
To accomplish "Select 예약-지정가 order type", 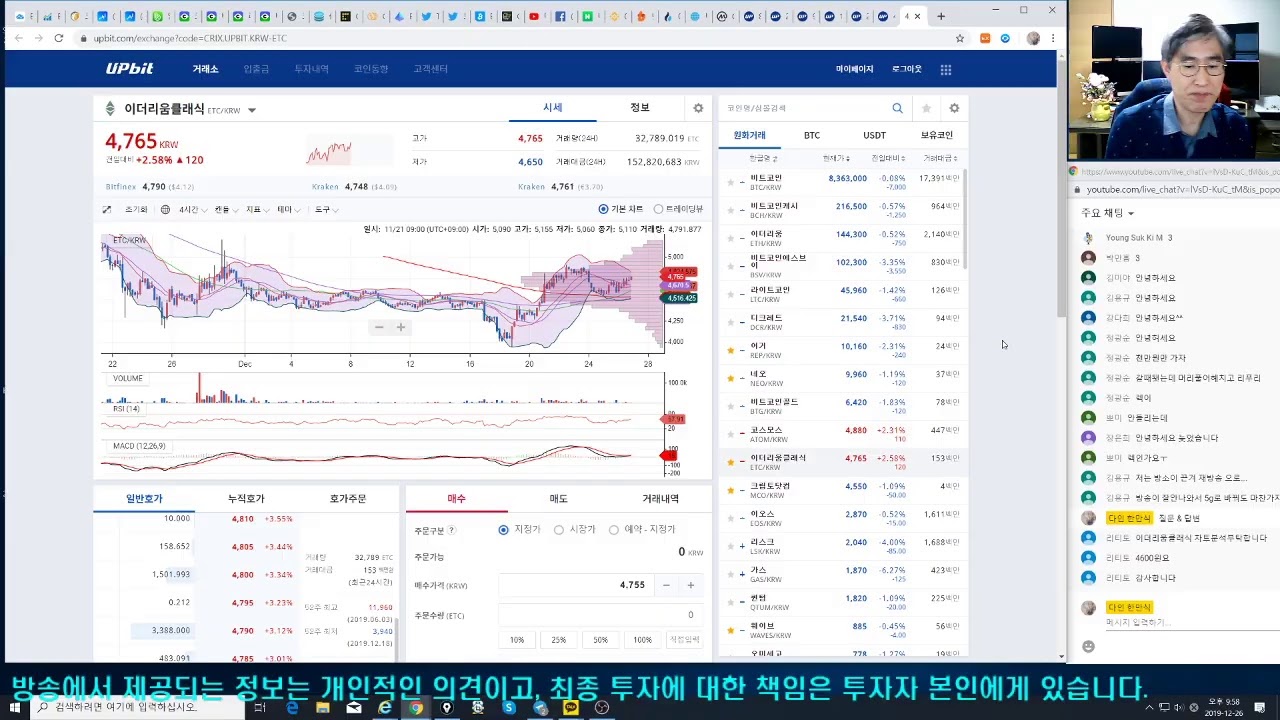I will click(614, 529).
